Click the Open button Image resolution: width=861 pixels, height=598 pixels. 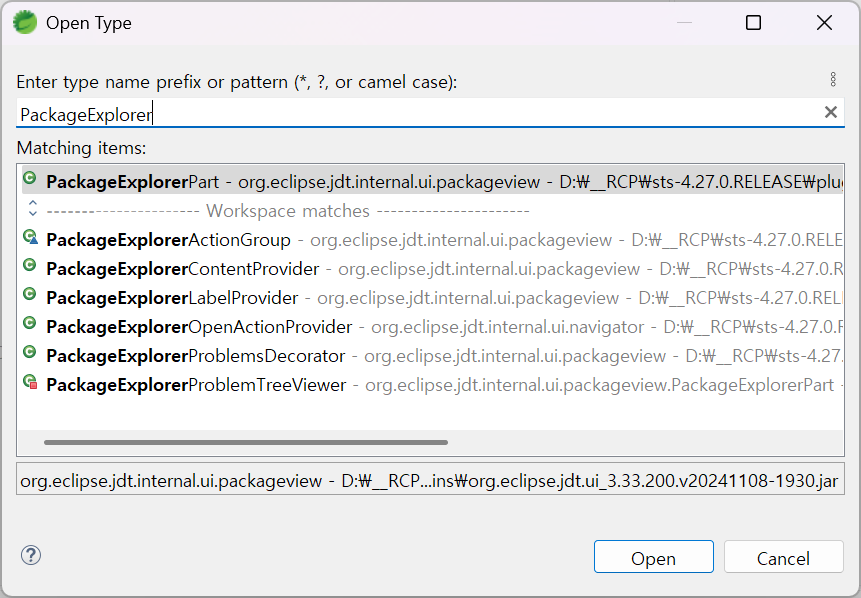653,557
